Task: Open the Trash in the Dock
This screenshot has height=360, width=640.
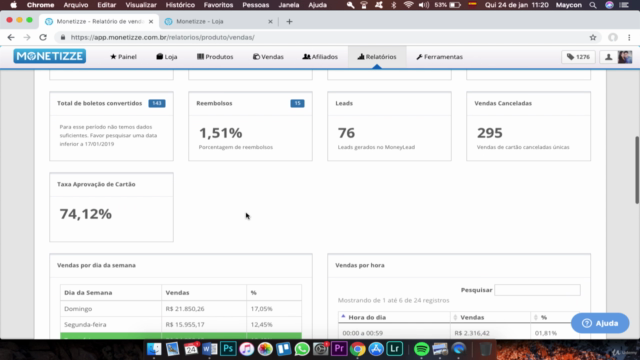Action: click(485, 349)
